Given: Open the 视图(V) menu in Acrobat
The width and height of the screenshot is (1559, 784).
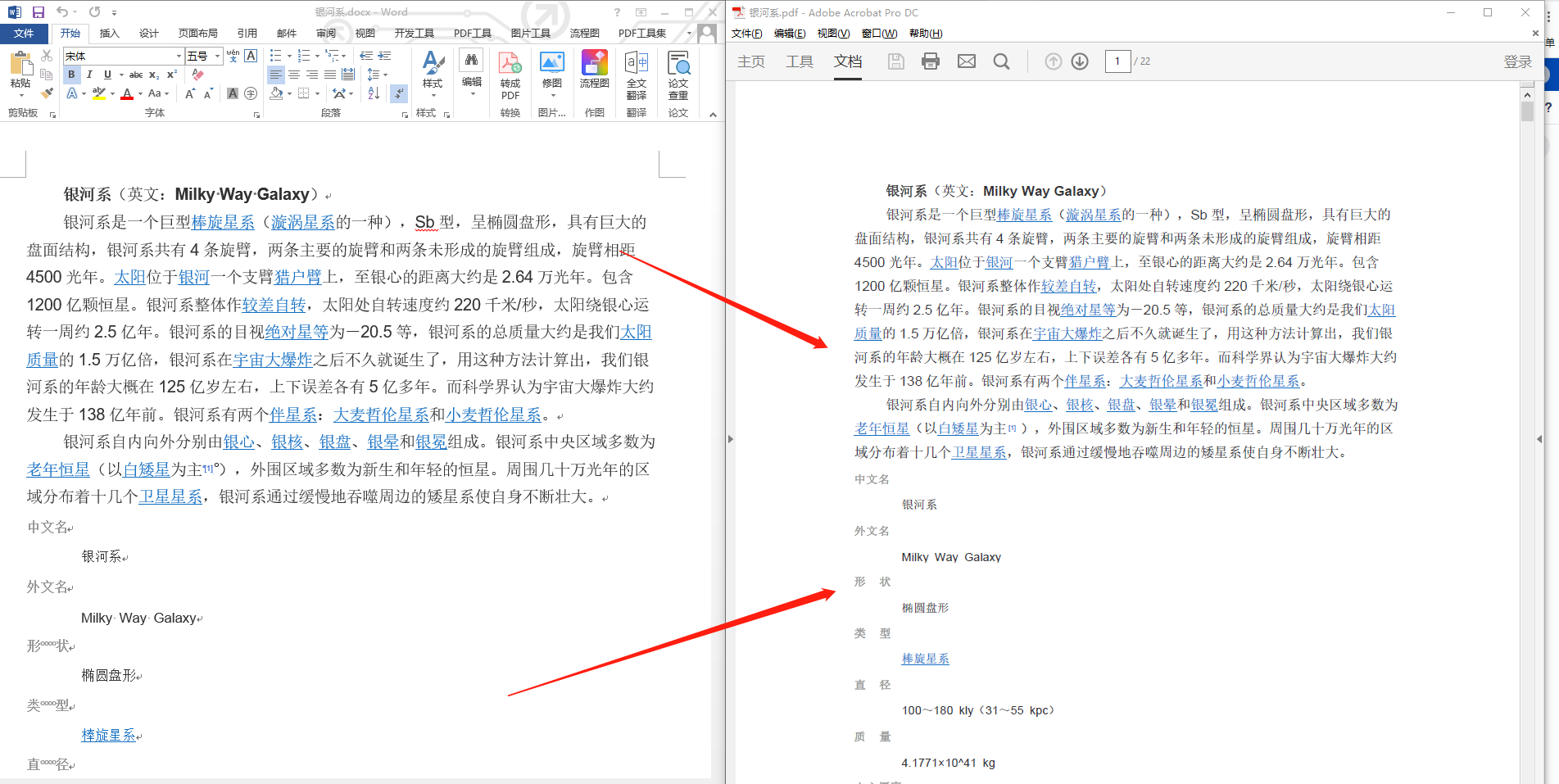Looking at the screenshot, I should (832, 34).
